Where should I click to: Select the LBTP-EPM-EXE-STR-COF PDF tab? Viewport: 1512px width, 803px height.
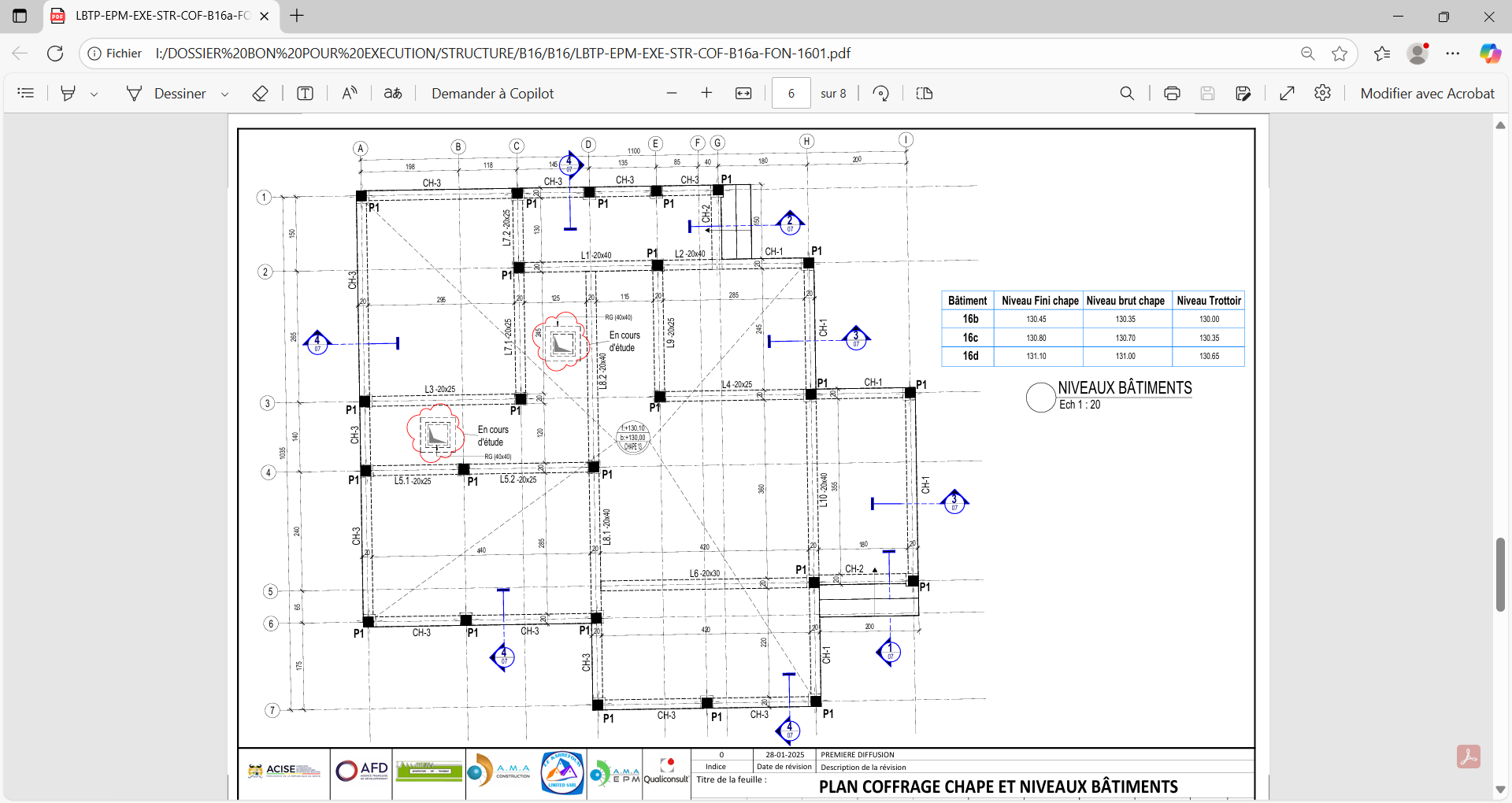(x=161, y=16)
